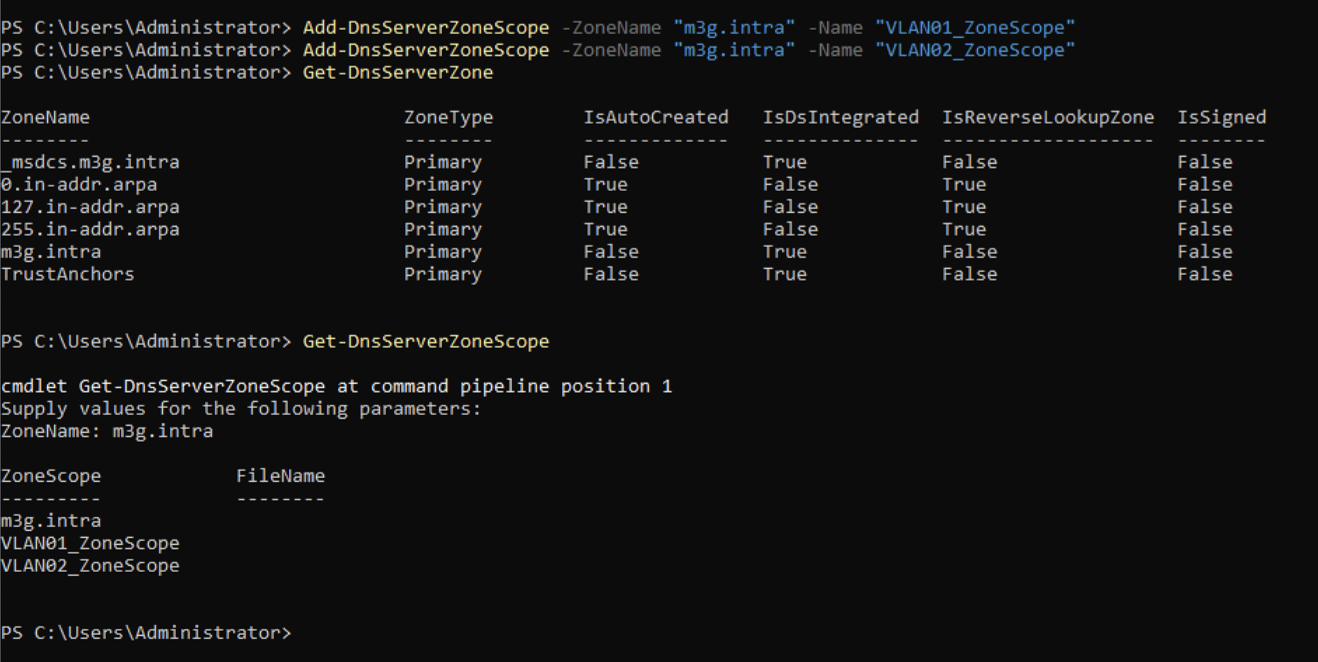Select the 0.in-addr.arpa zone row
Viewport: 1318px width, 662px height.
tap(632, 184)
